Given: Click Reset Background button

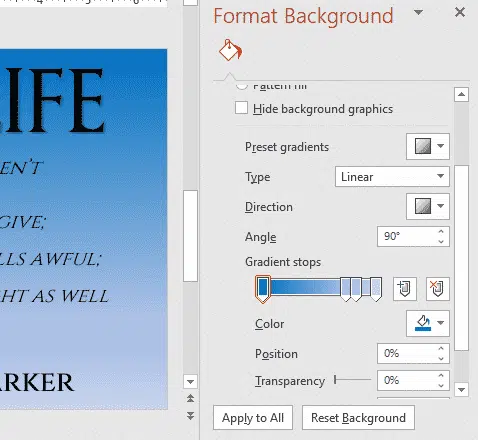Looking at the screenshot, I should (x=358, y=418).
